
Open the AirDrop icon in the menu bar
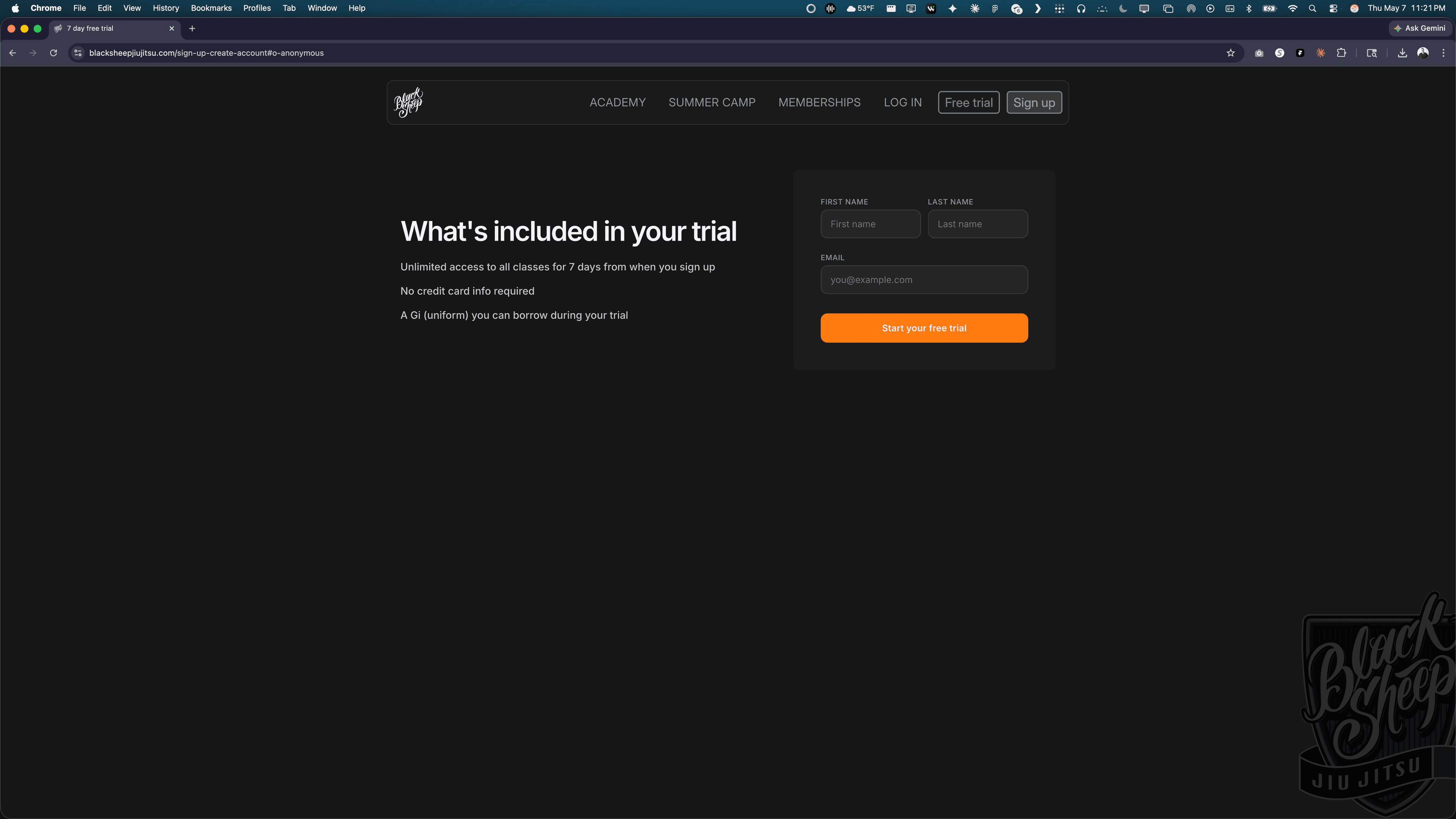[x=1191, y=8]
